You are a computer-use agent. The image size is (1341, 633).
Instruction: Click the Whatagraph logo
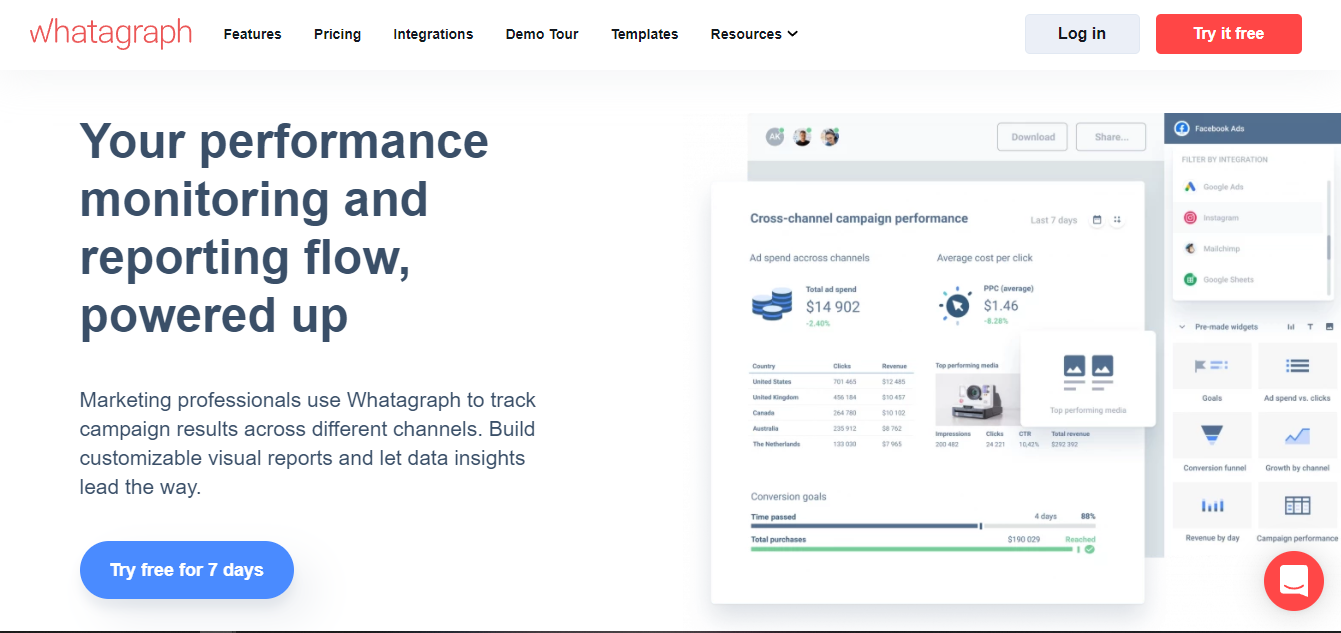pos(111,34)
